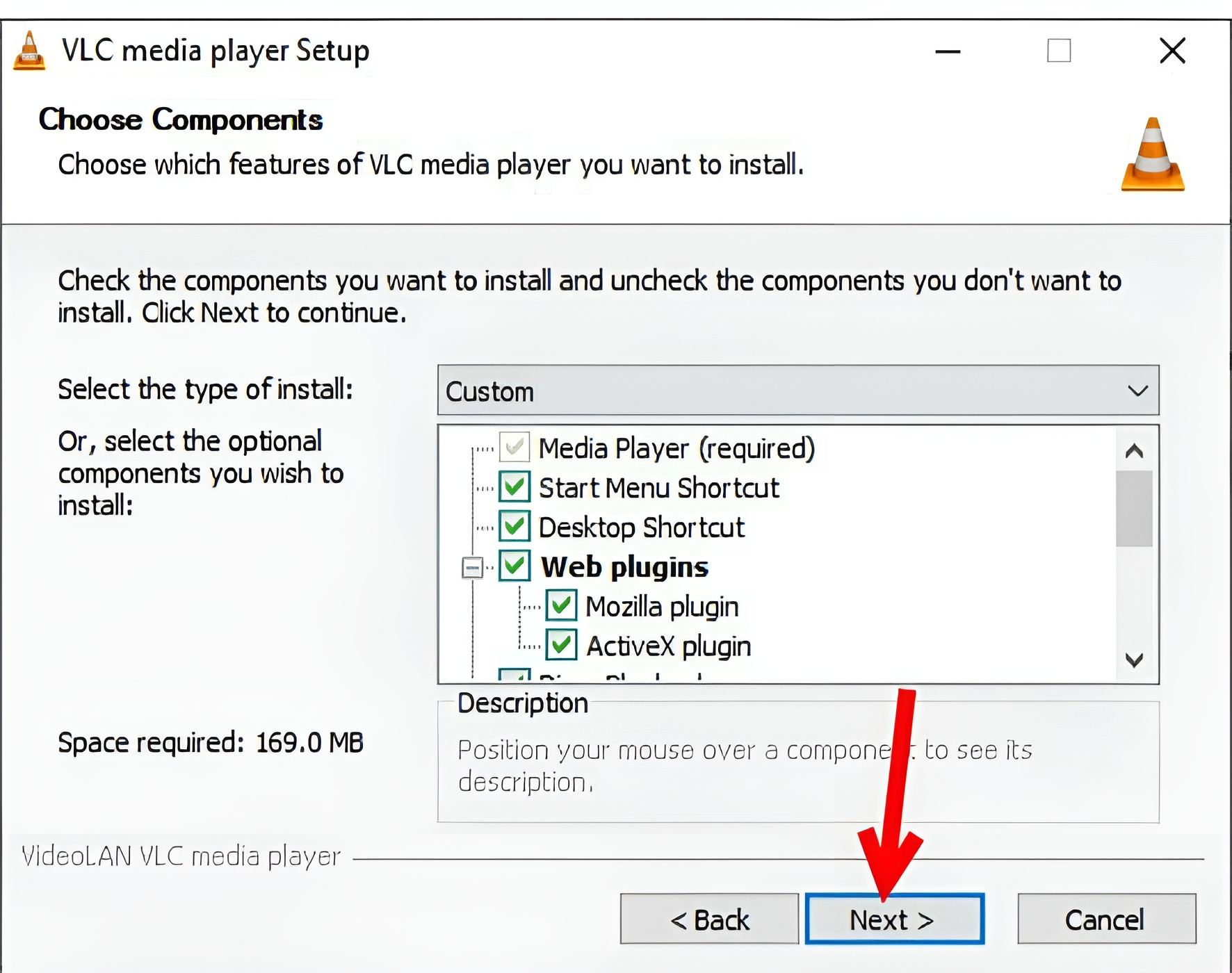
Task: Click the Next > button
Action: point(894,919)
